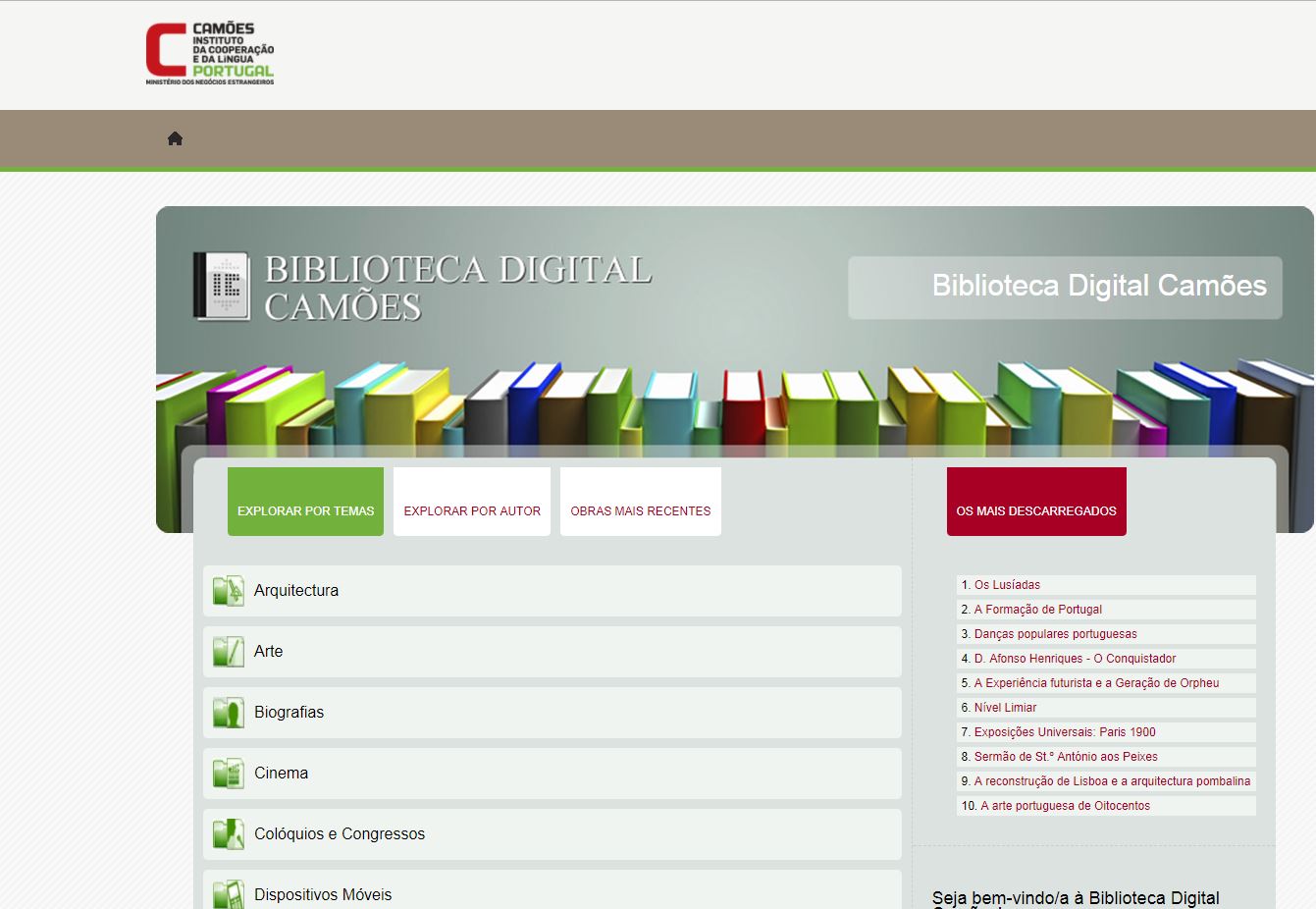Click the Cinema category icon

click(229, 774)
